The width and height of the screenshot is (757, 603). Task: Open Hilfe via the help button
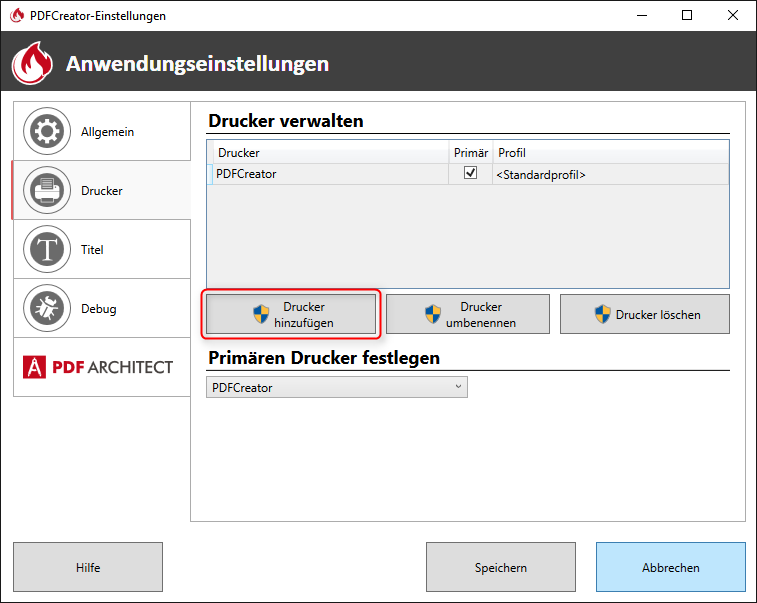pyautogui.click(x=88, y=567)
